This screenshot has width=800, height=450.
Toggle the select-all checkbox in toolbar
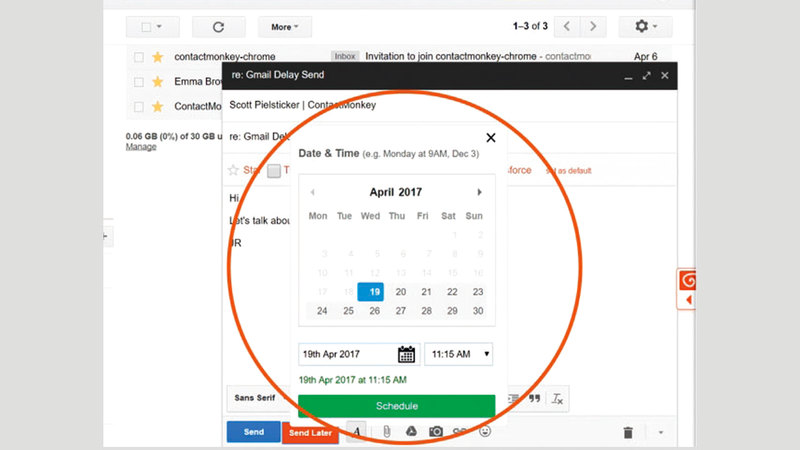click(x=146, y=27)
